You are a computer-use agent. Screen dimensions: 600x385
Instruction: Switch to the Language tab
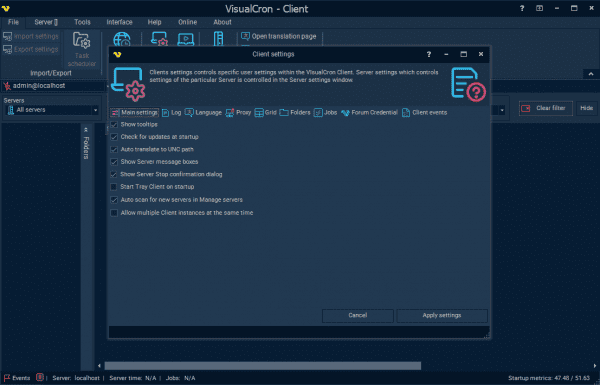[203, 113]
